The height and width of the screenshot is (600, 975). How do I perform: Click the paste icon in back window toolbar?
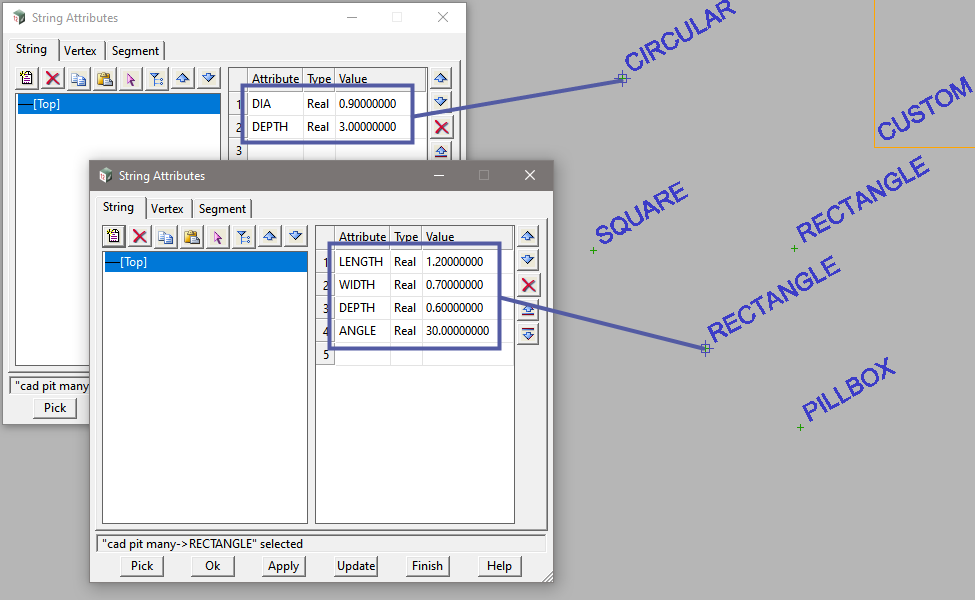tap(104, 78)
